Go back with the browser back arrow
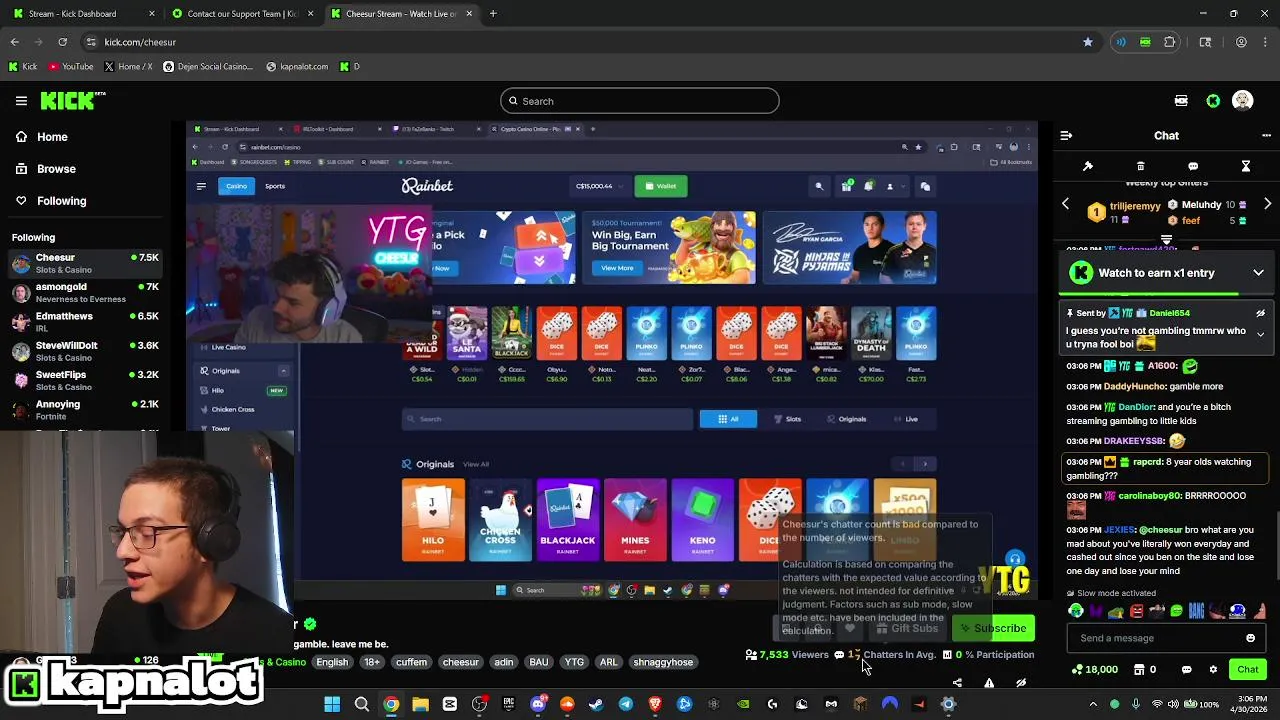This screenshot has height=720, width=1280. 14,42
